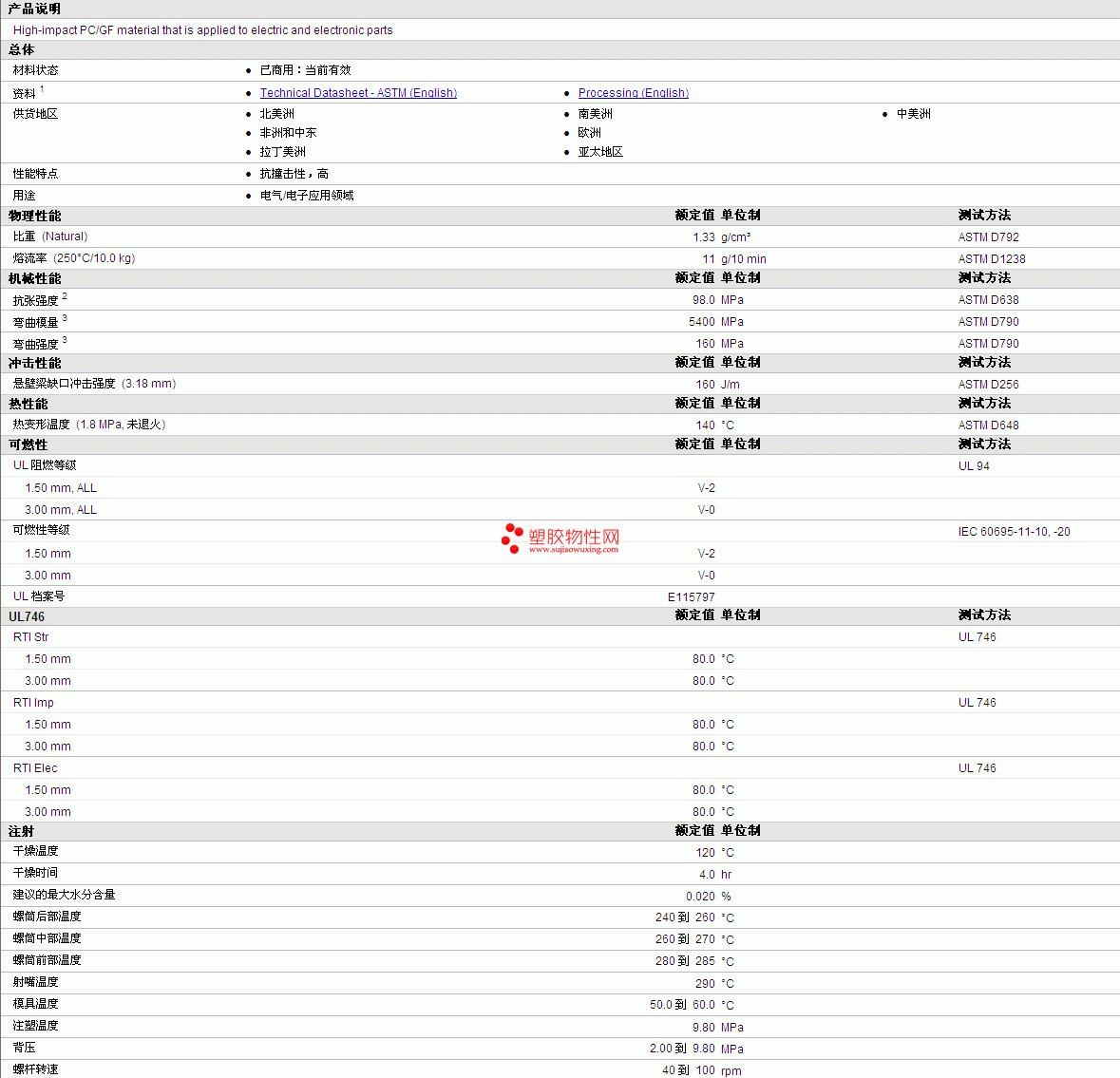This screenshot has height=1078, width=1120.
Task: Click the IEC 60695-11-10, -20 method
Action: click(x=1014, y=532)
